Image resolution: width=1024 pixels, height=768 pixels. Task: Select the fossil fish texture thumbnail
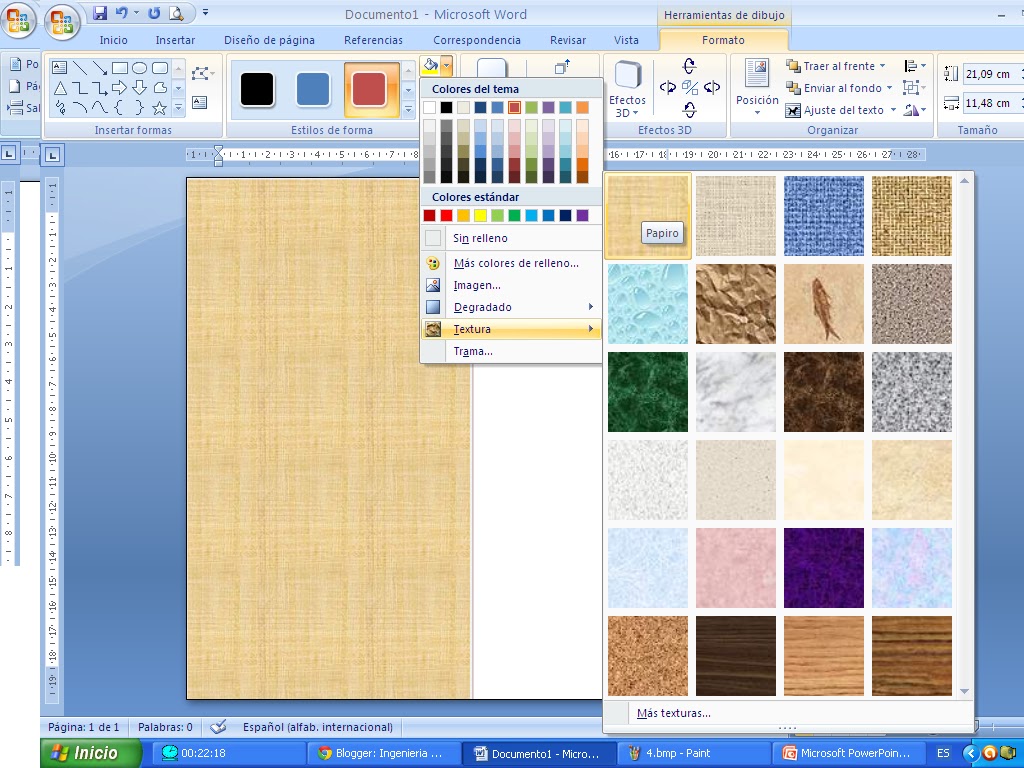click(x=824, y=304)
